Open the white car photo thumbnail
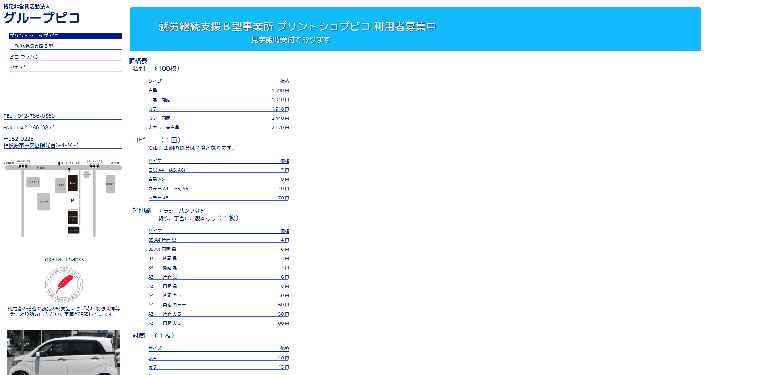 point(64,352)
